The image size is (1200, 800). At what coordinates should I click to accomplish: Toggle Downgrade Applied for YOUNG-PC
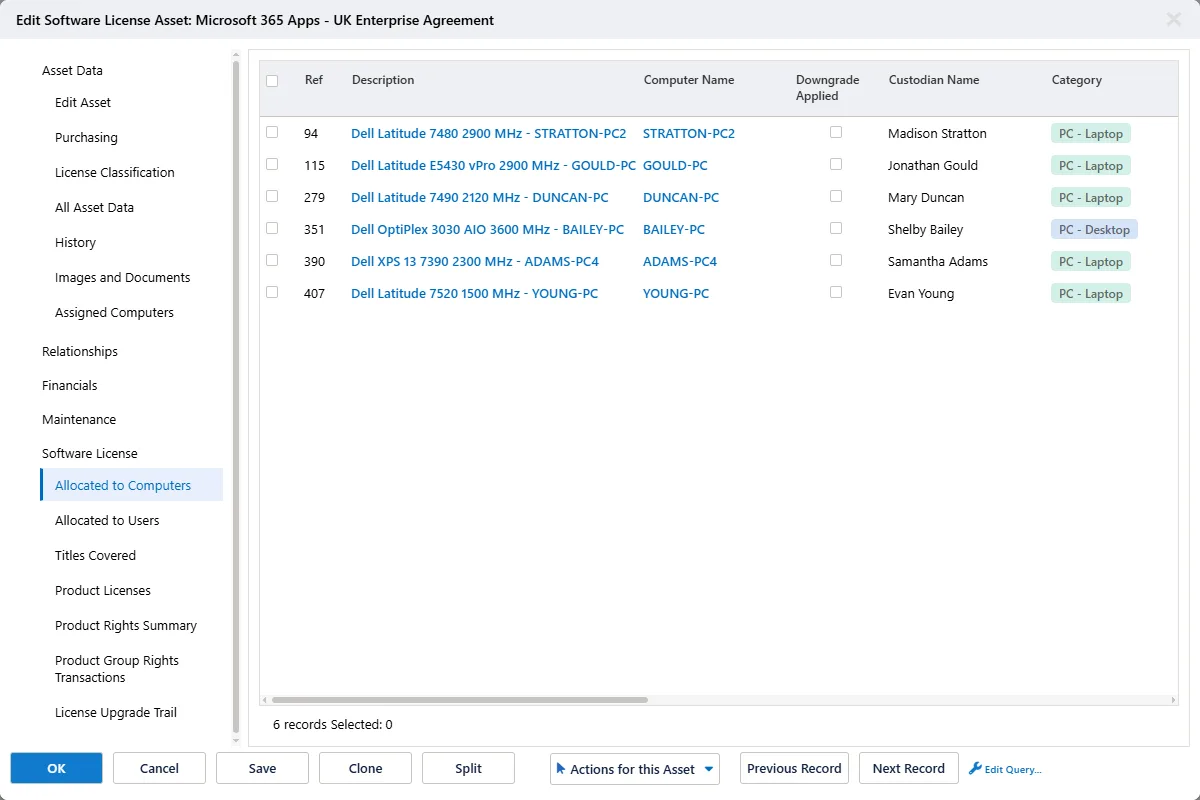pos(836,292)
